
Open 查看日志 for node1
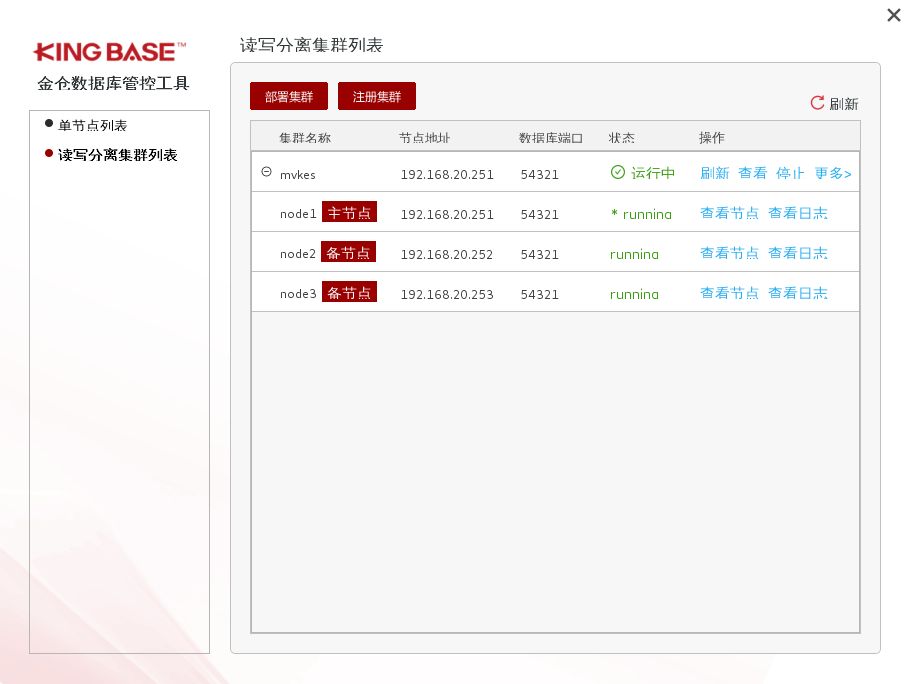pyautogui.click(x=797, y=213)
